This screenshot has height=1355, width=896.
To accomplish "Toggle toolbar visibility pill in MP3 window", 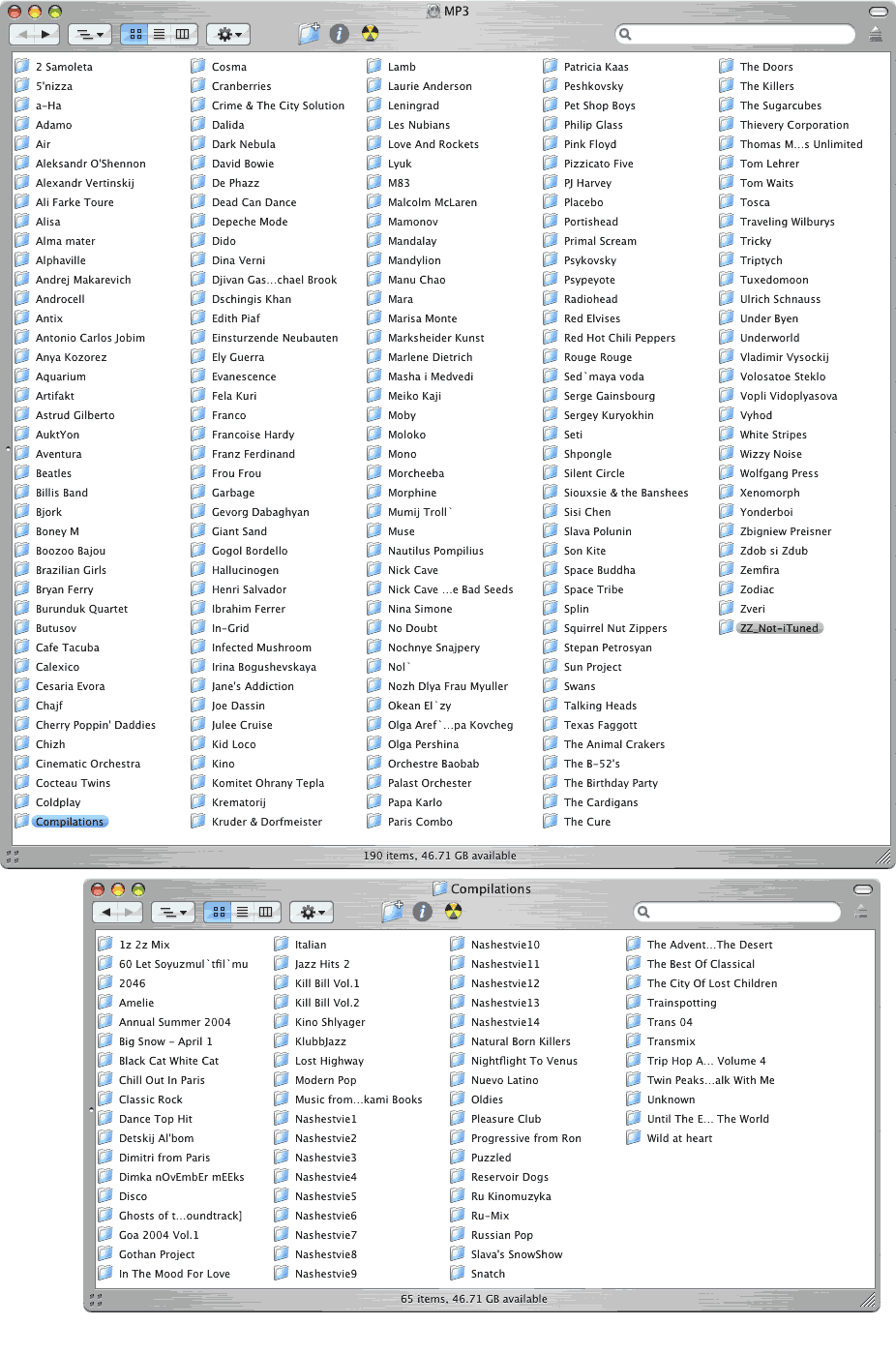I will pos(879,12).
